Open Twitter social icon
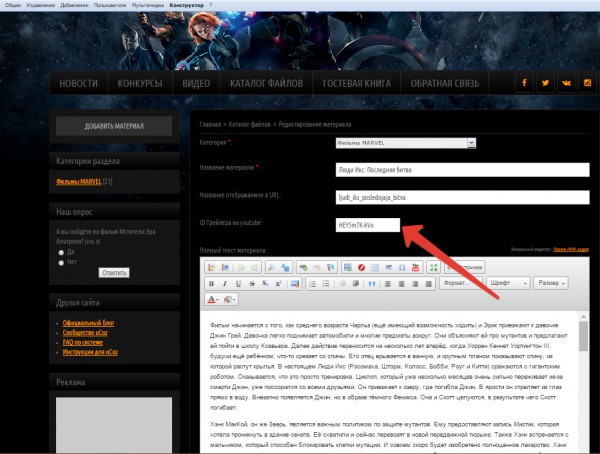The image size is (600, 454). click(545, 82)
